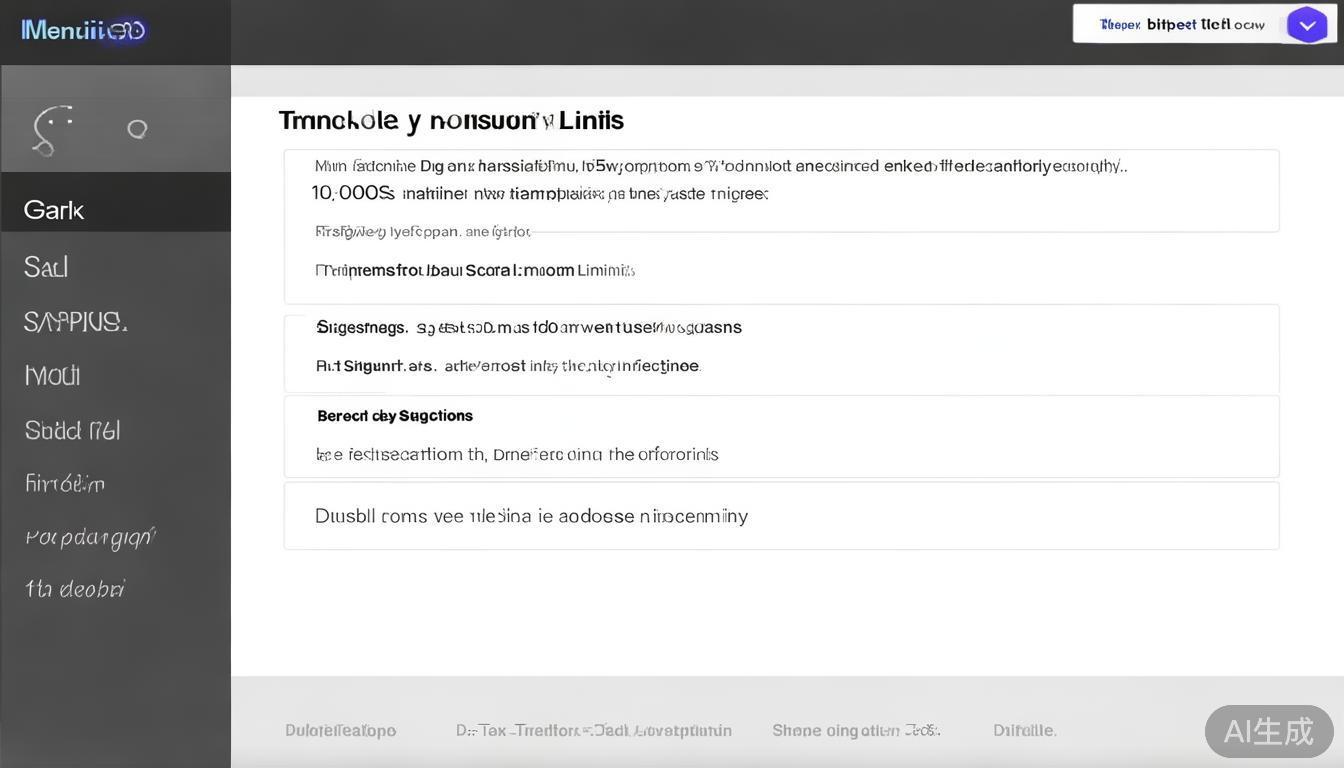Image resolution: width=1344 pixels, height=768 pixels.
Task: Open the purple chevron dropdown button
Action: (1306, 25)
